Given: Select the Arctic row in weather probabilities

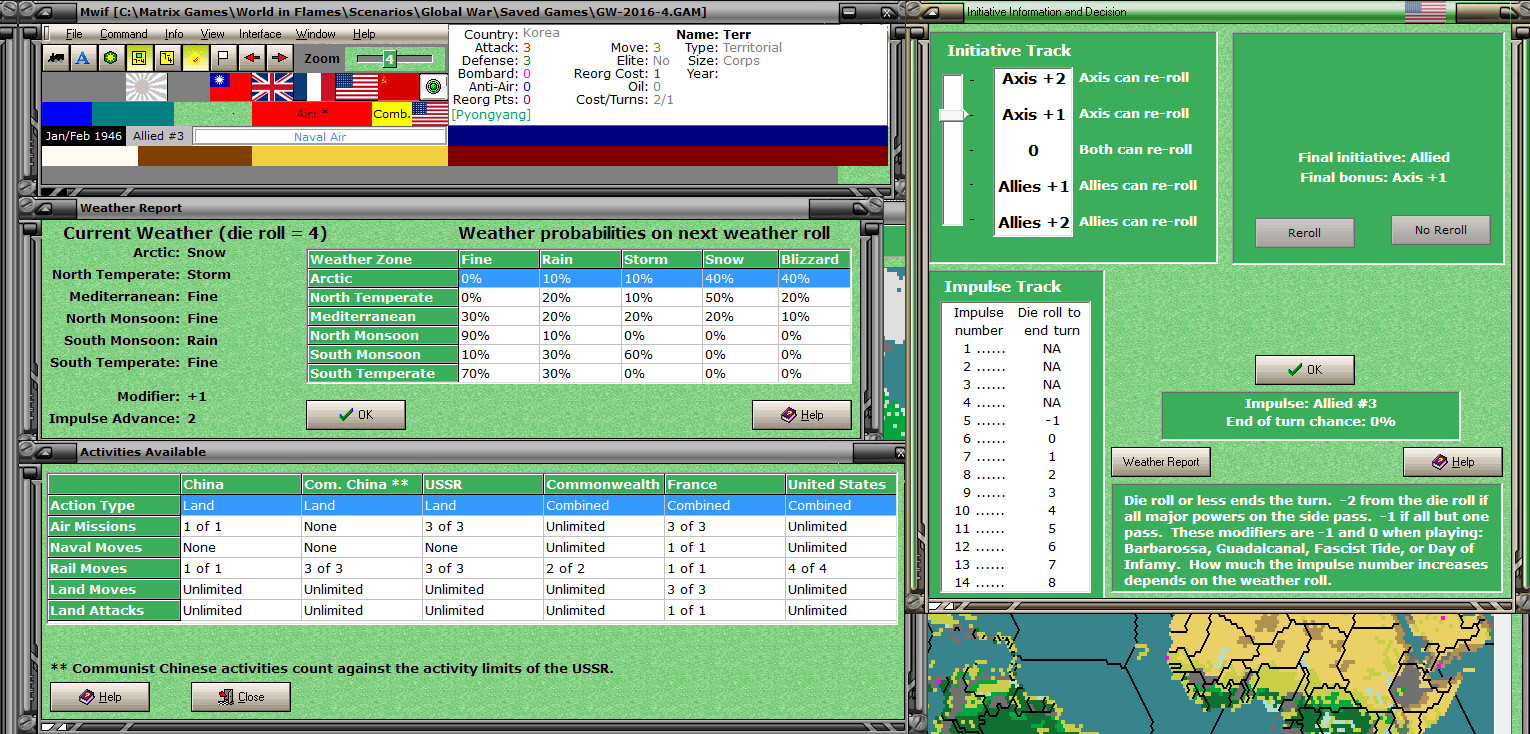Looking at the screenshot, I should tap(579, 279).
